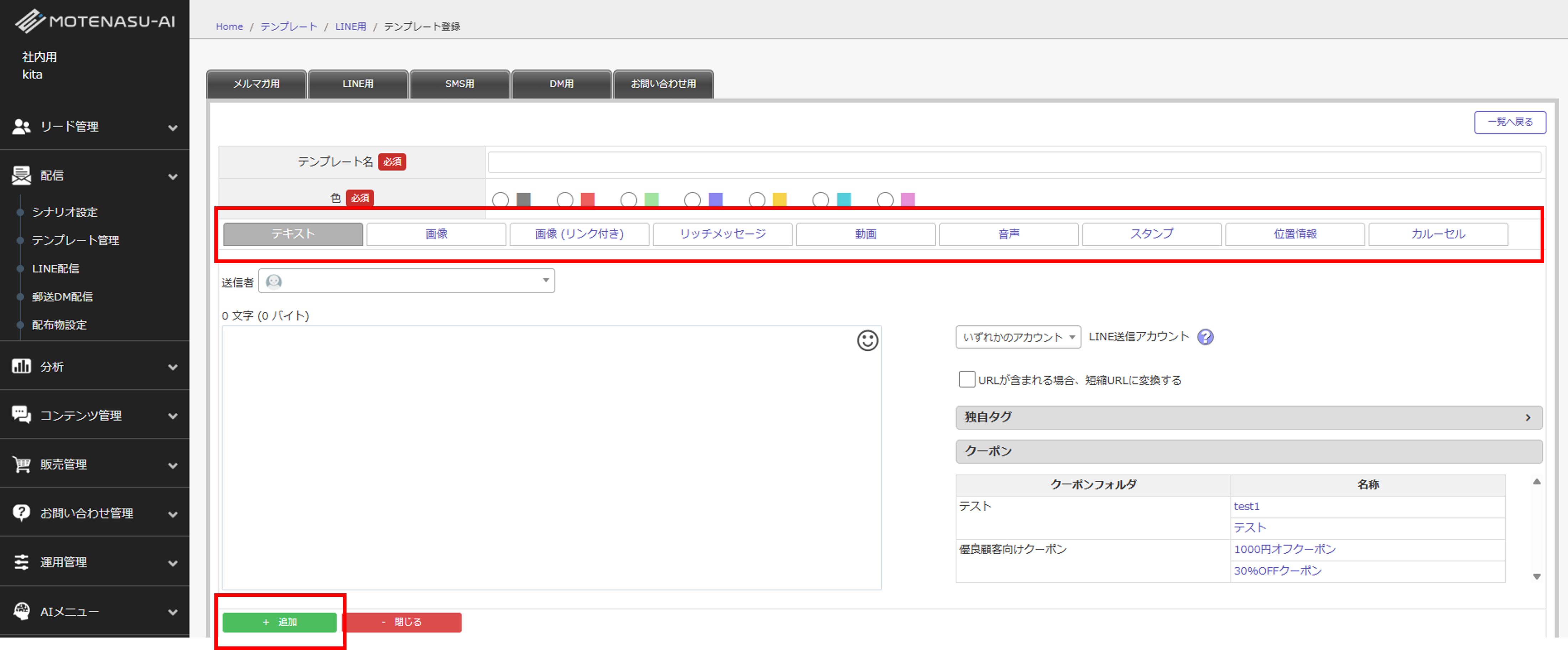Click the 販売管理 cart icon

pos(21,464)
